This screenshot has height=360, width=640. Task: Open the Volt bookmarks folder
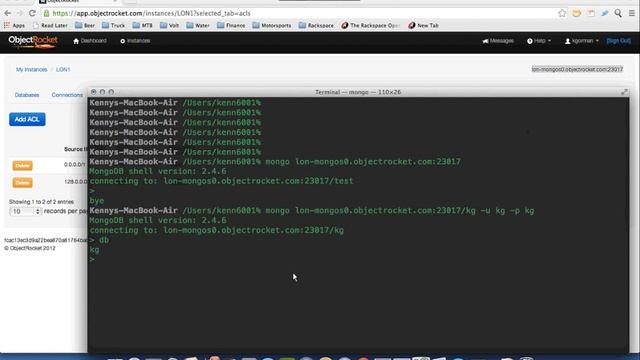pos(169,25)
